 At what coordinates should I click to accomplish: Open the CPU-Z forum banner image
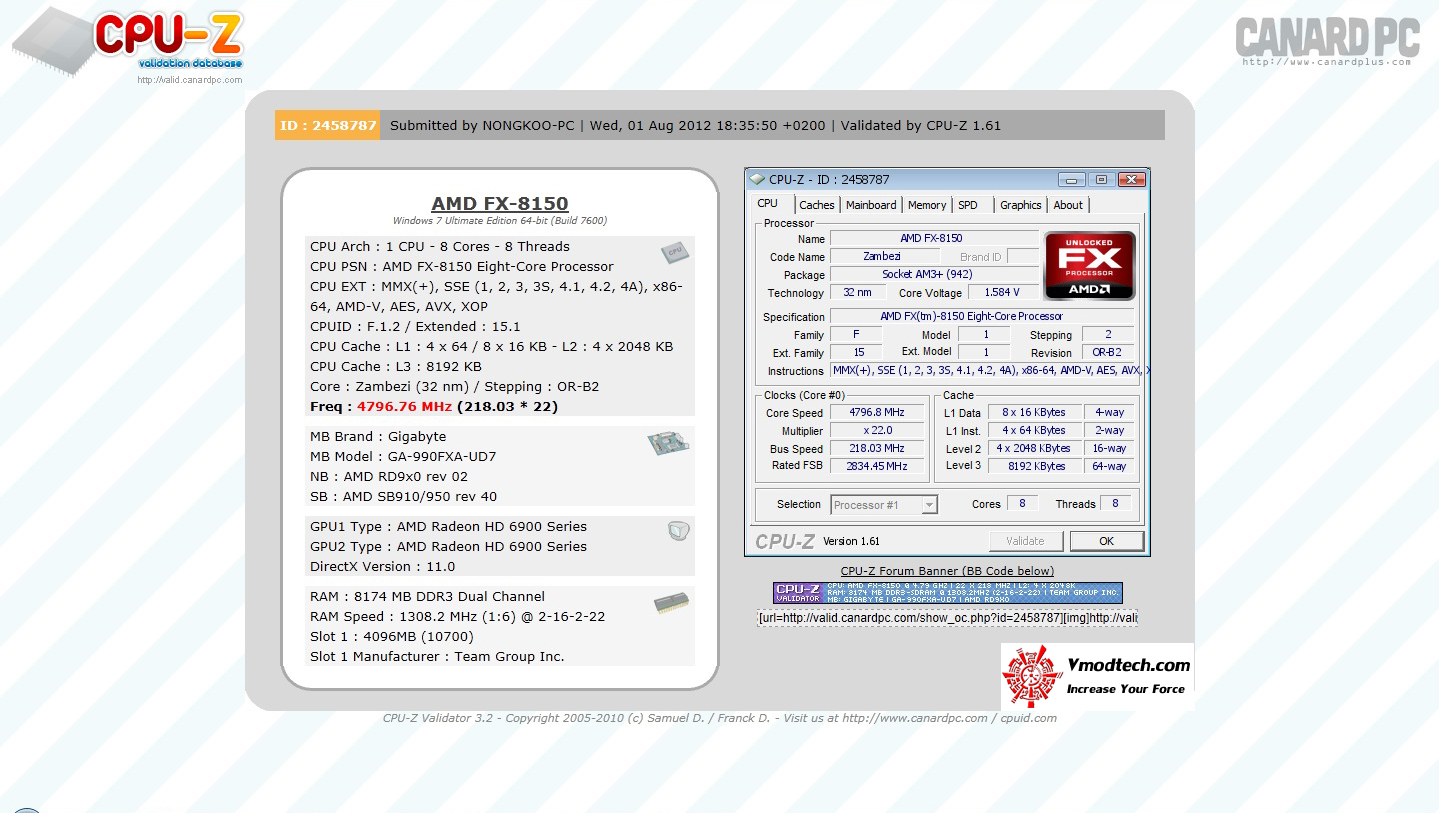(947, 593)
